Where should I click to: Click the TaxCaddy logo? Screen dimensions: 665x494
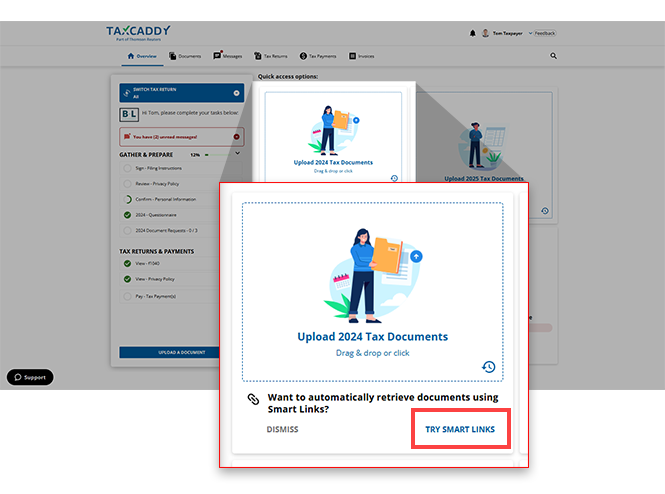coord(138,32)
